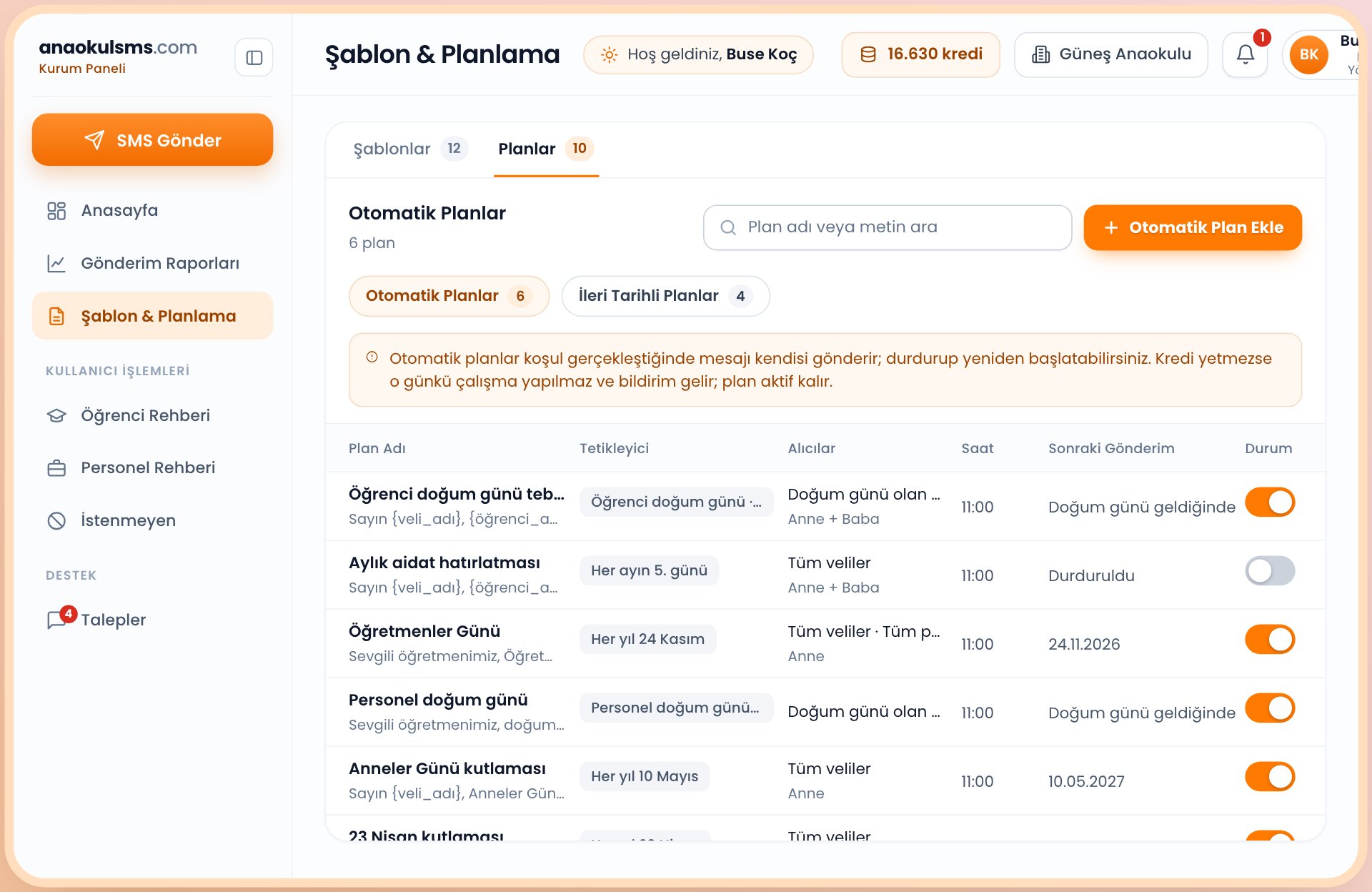
Task: Open Gönderim Raporları page
Action: (152, 264)
